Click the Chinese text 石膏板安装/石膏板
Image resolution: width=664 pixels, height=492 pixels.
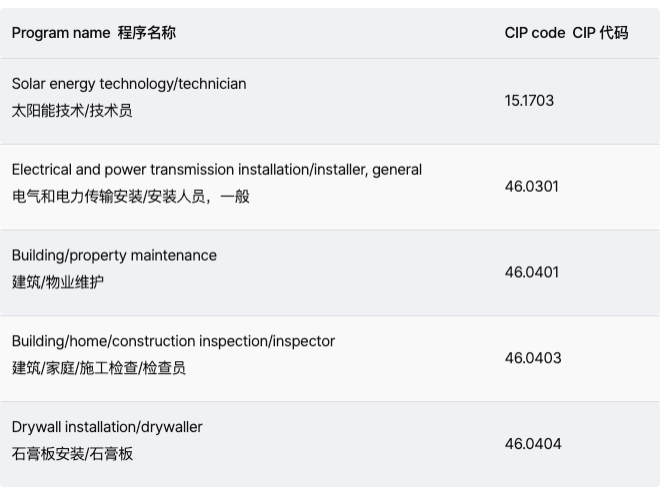pos(72,455)
